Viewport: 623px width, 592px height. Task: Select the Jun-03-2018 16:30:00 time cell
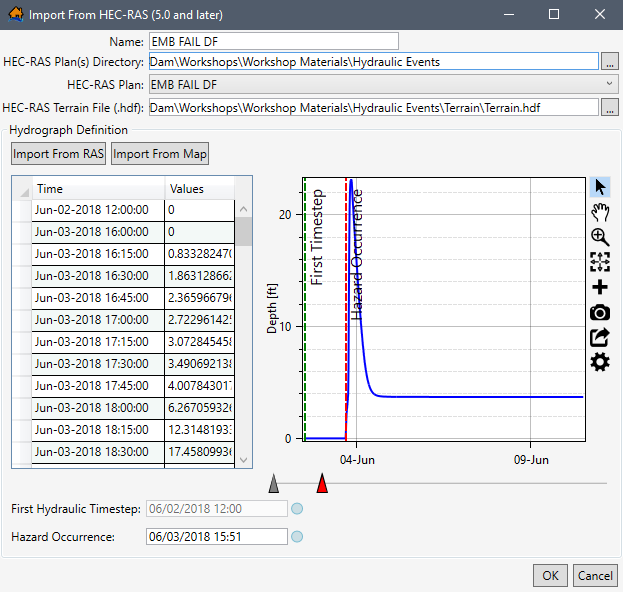[x=98, y=276]
